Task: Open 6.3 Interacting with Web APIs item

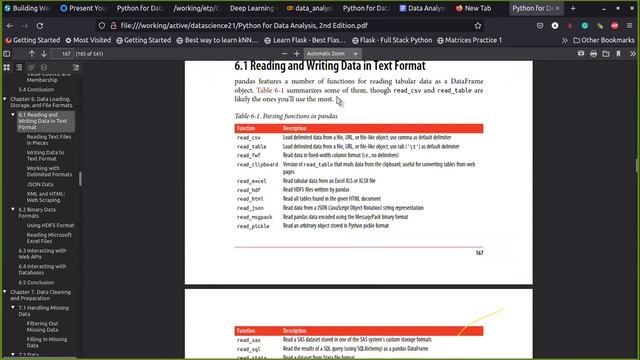Action: (x=42, y=254)
